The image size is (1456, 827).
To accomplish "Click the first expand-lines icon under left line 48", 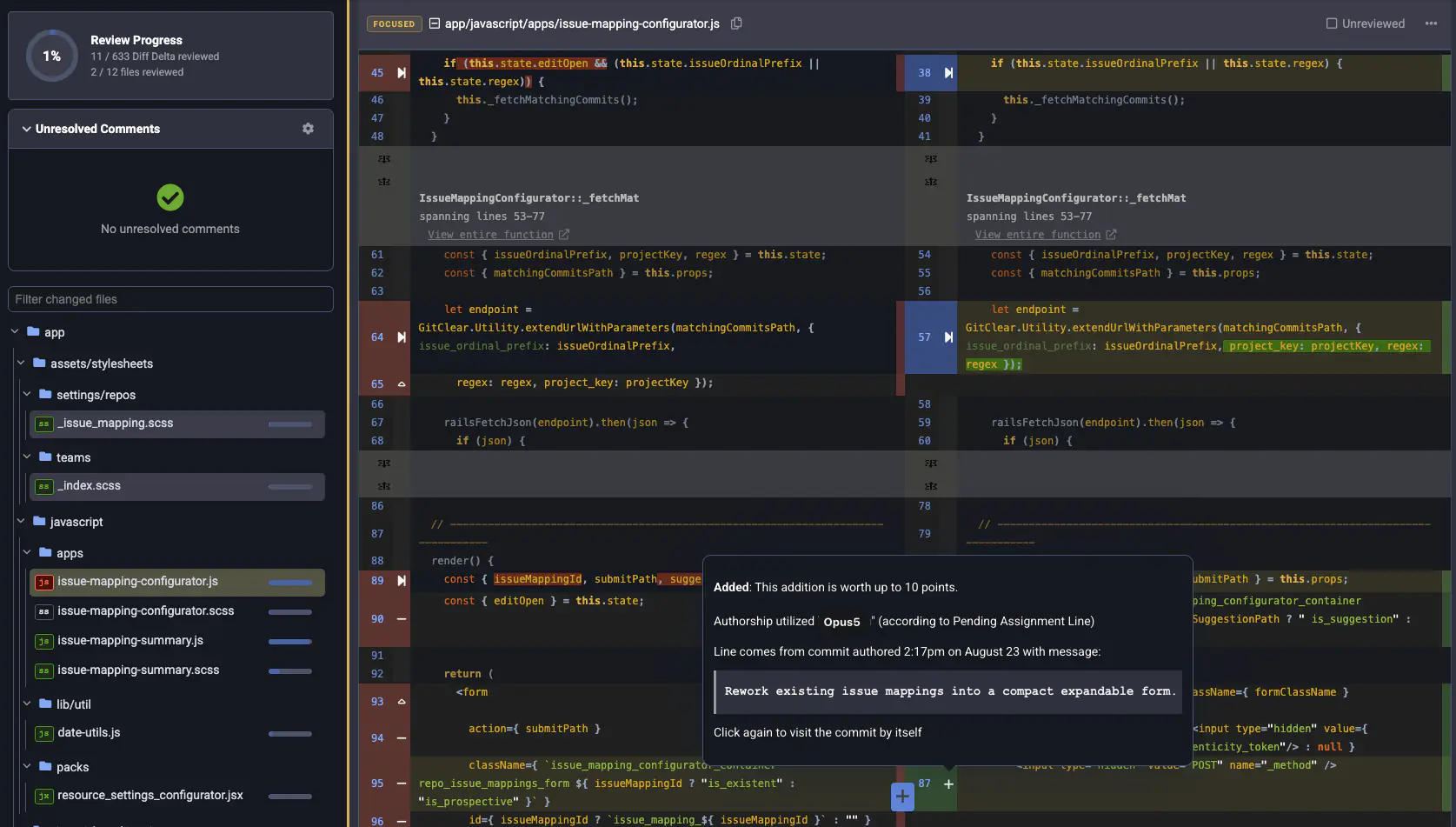I will pyautogui.click(x=384, y=159).
